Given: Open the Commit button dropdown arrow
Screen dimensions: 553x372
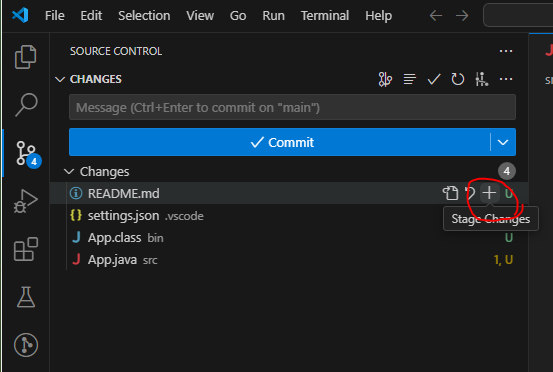Looking at the screenshot, I should point(503,142).
